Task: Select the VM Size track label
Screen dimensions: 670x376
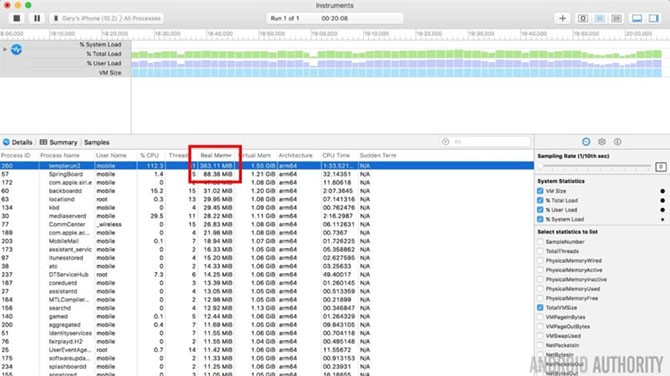Action: 110,73
